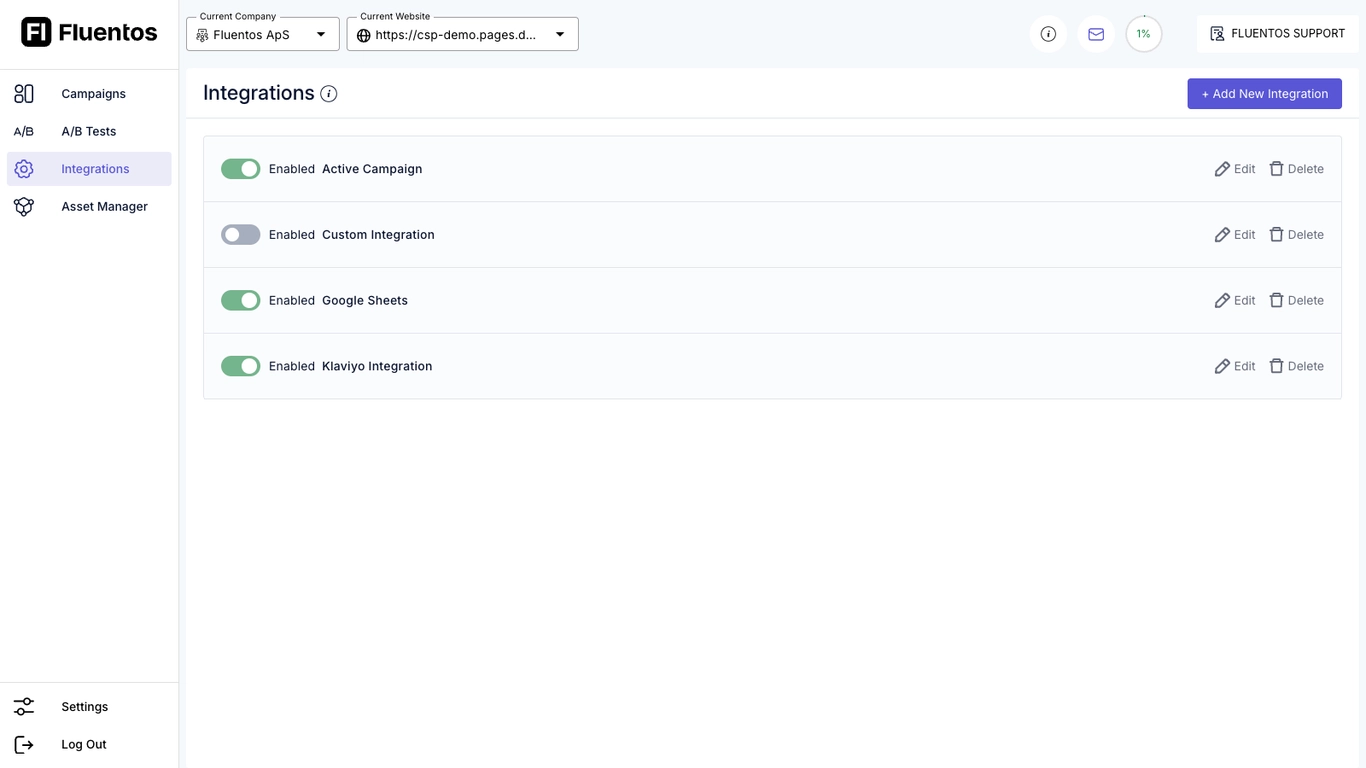Enable the Custom Integration toggle

[x=241, y=235]
